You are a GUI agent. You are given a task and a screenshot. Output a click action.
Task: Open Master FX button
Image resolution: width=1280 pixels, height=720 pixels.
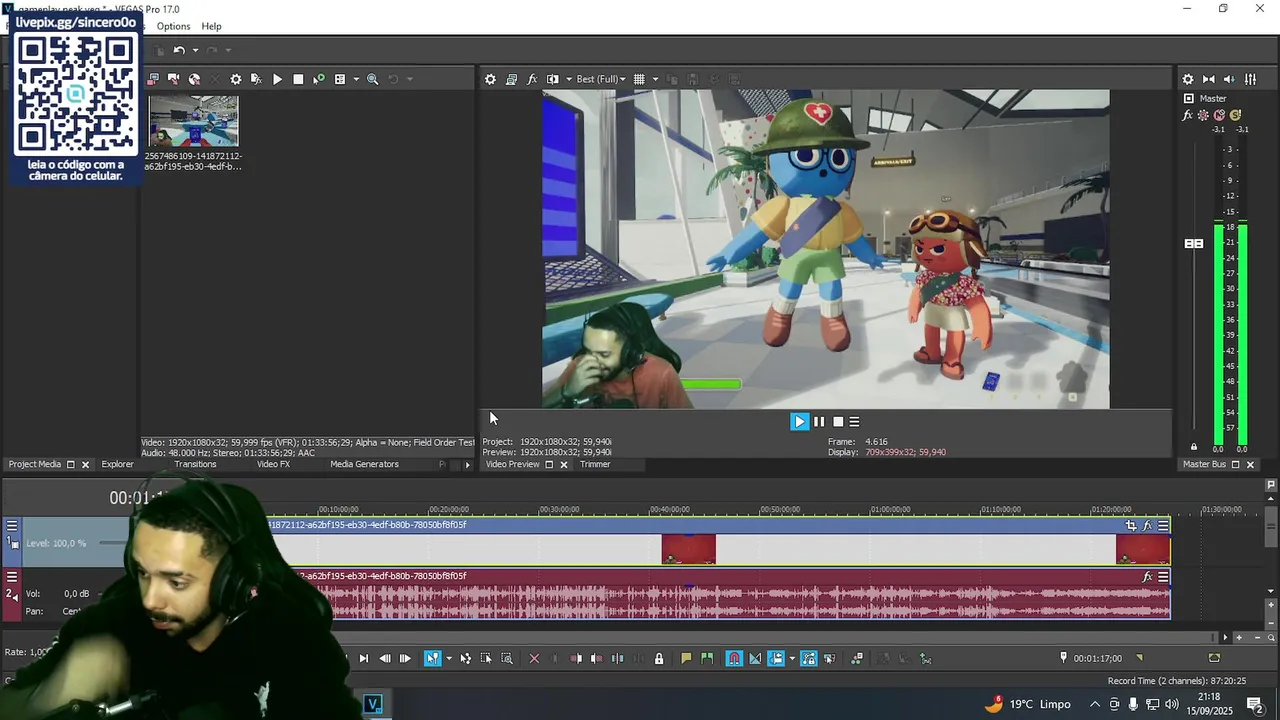click(1188, 115)
